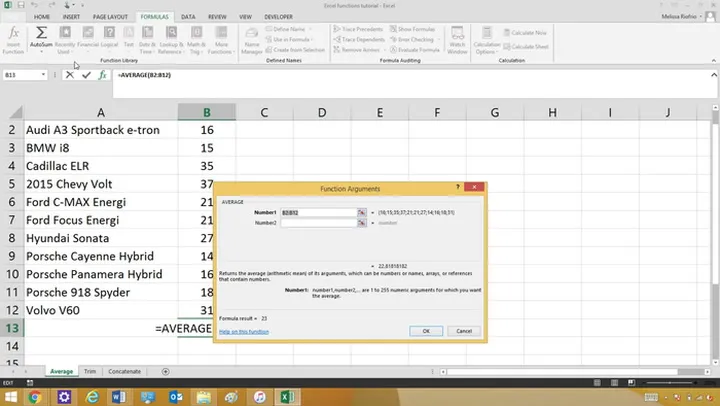Click Evaluate Formula in the ribbon
Image resolution: width=720 pixels, height=406 pixels.
coord(415,50)
